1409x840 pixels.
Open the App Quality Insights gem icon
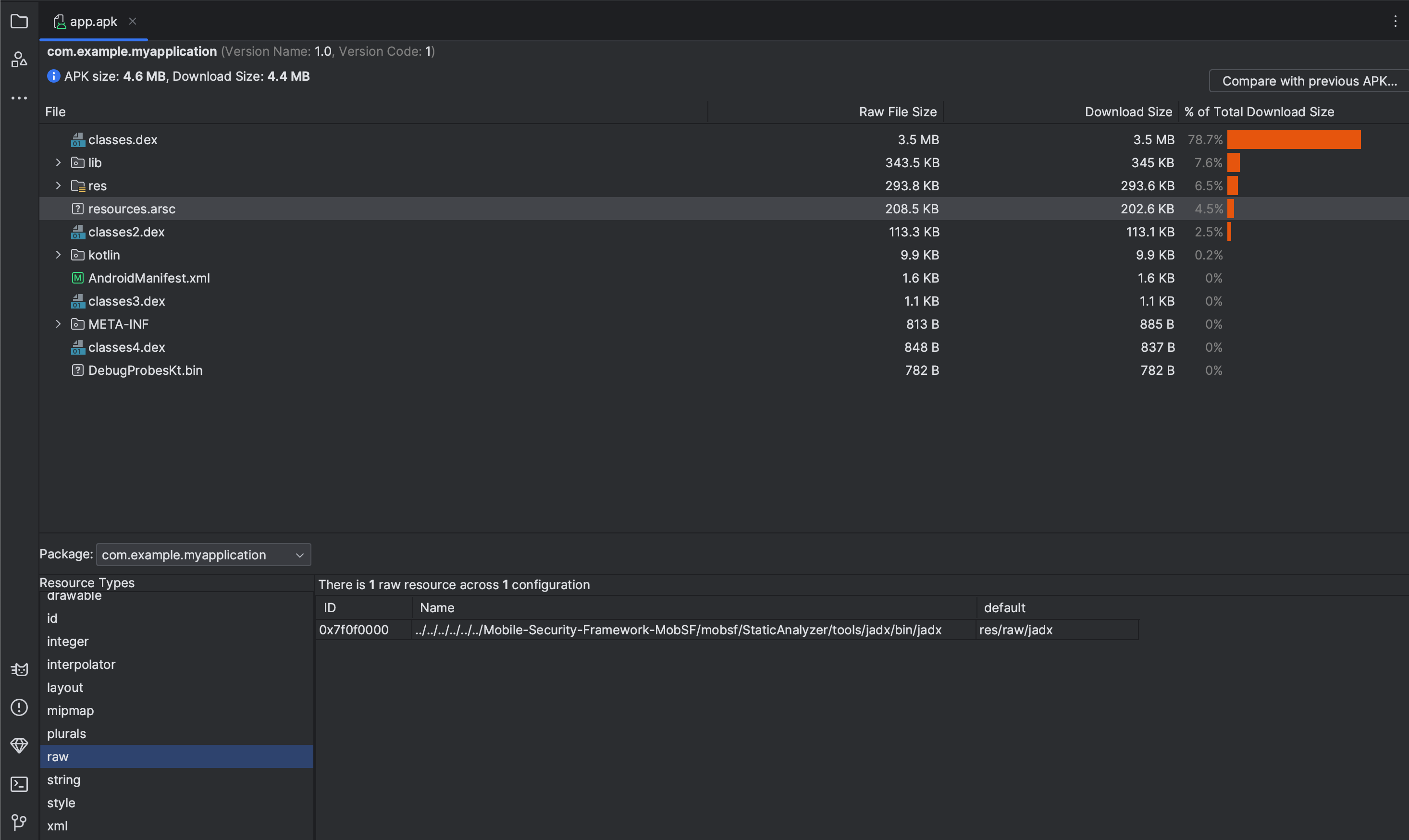[x=19, y=745]
